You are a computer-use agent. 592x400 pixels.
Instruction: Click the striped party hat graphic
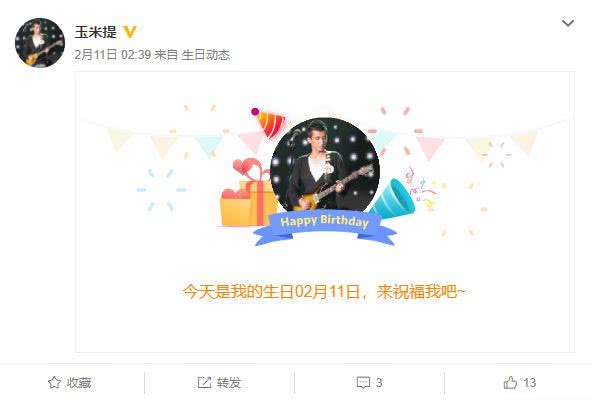coord(268,122)
